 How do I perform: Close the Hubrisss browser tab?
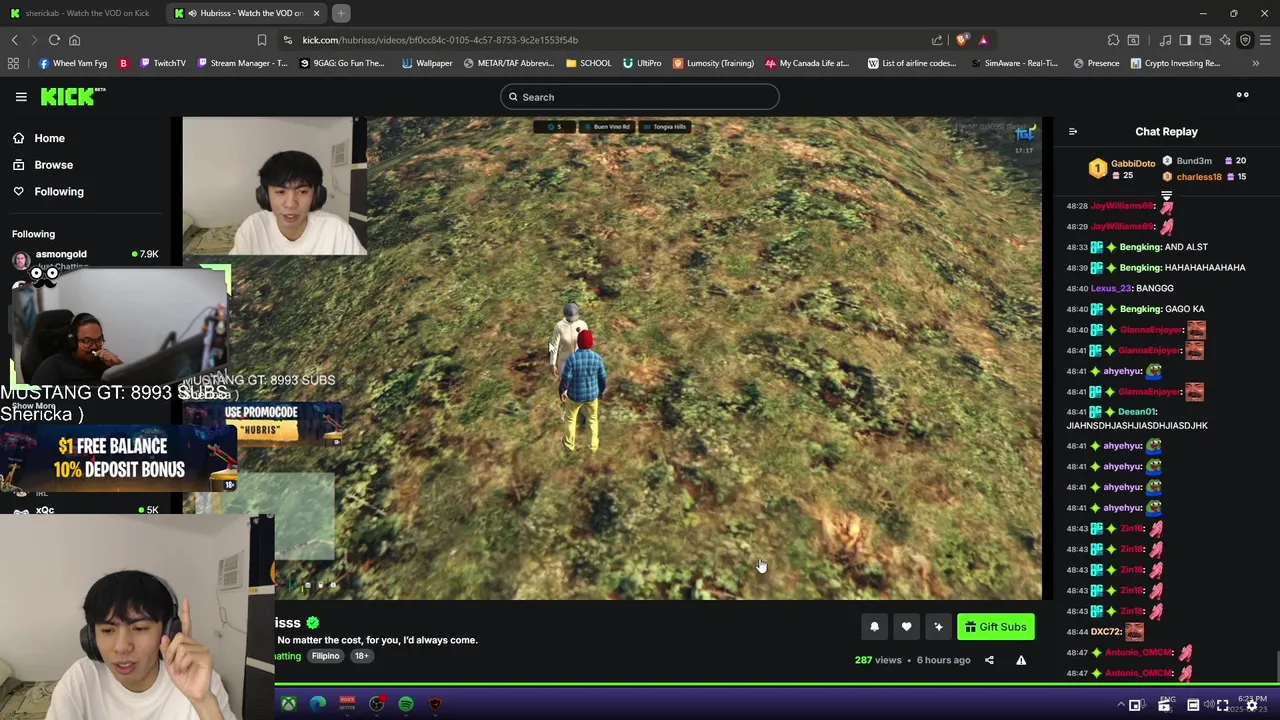pyautogui.click(x=317, y=13)
